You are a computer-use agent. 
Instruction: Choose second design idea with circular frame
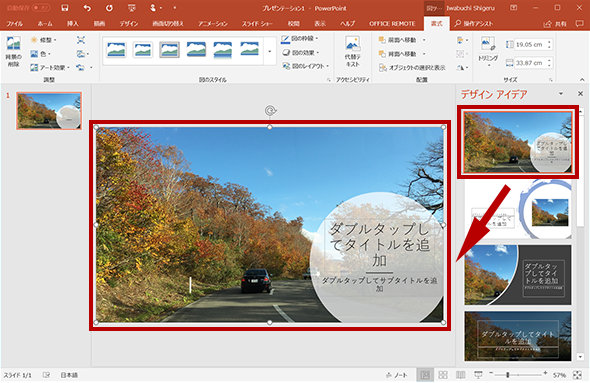coord(518,210)
